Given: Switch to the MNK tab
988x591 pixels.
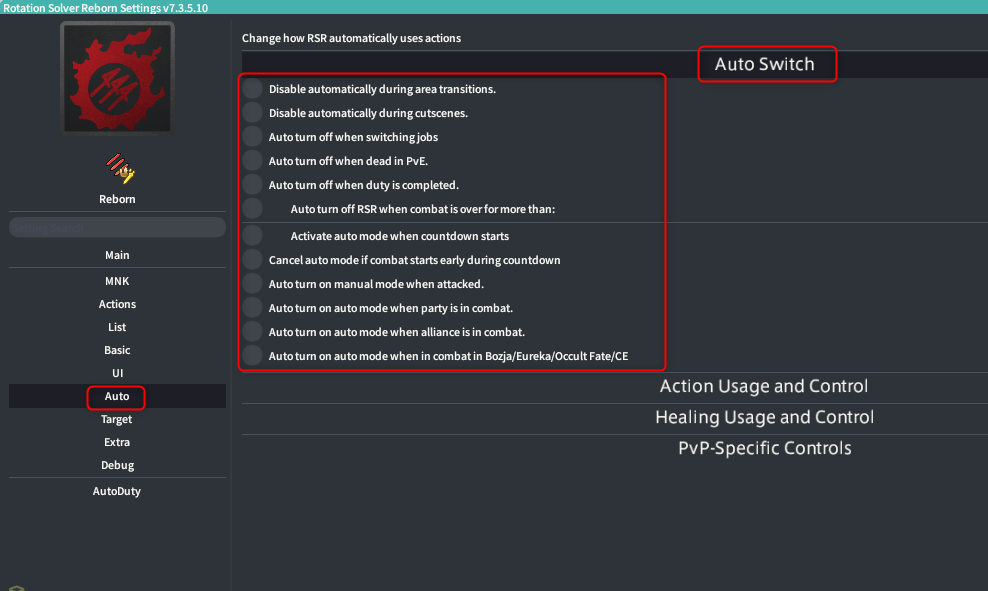Looking at the screenshot, I should [117, 282].
